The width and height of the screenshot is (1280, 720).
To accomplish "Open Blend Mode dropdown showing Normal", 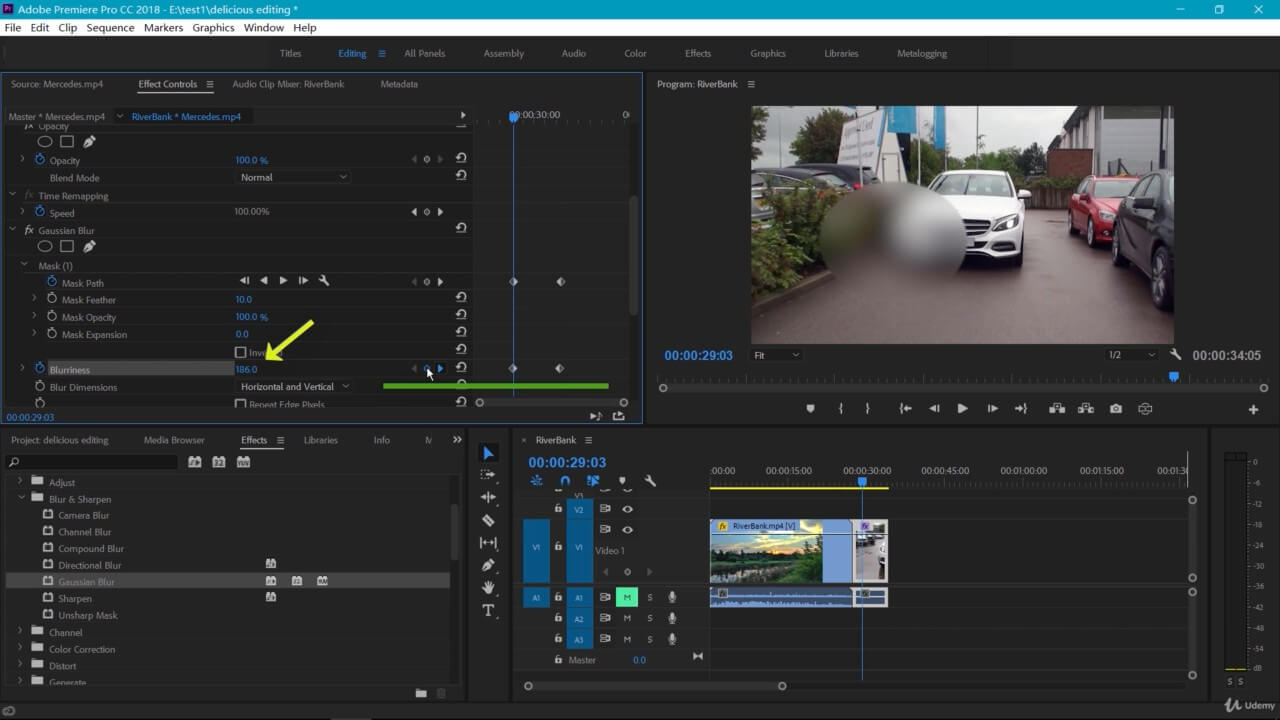I will click(x=293, y=177).
